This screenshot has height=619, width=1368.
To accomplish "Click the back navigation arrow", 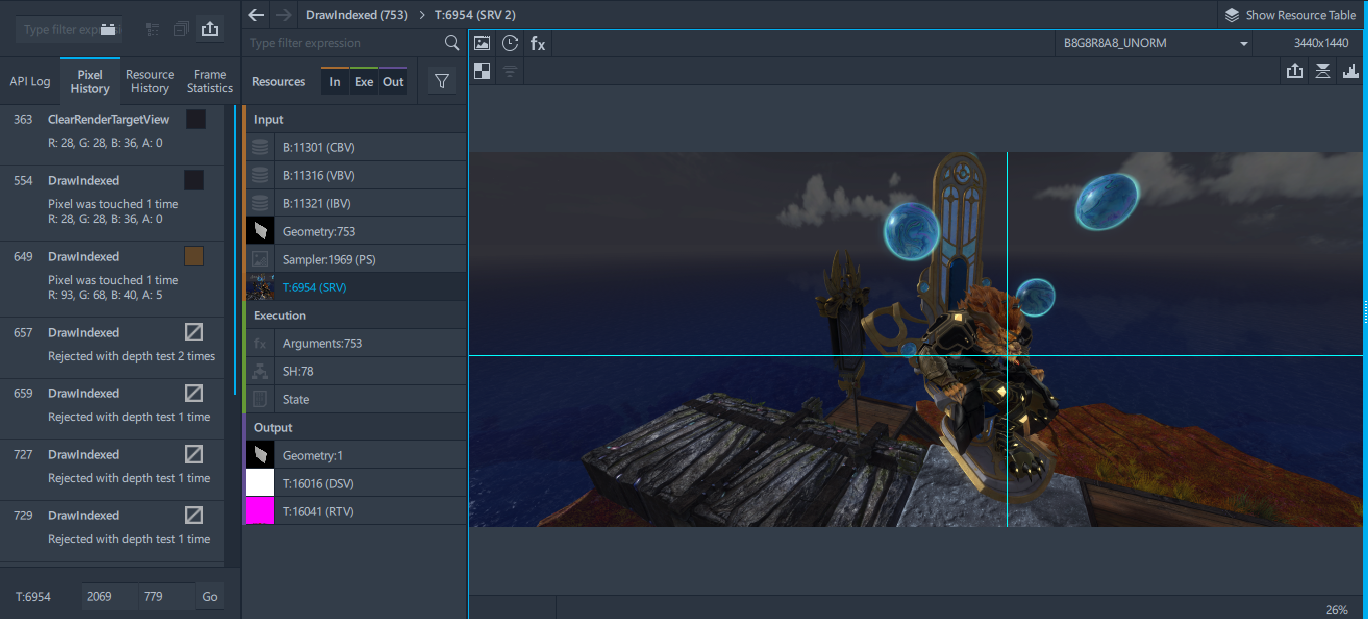I will click(256, 15).
